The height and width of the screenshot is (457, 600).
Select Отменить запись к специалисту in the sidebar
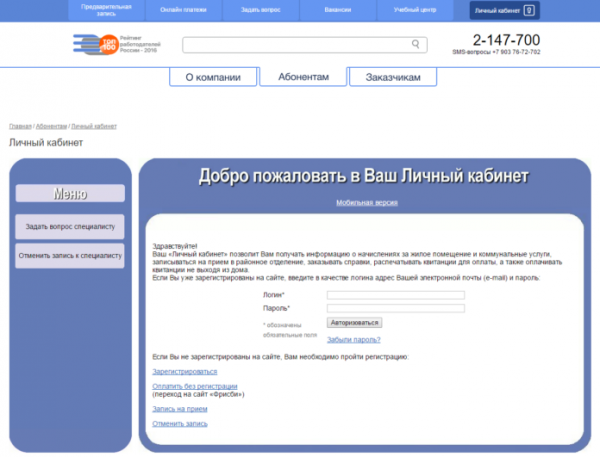pyautogui.click(x=70, y=256)
